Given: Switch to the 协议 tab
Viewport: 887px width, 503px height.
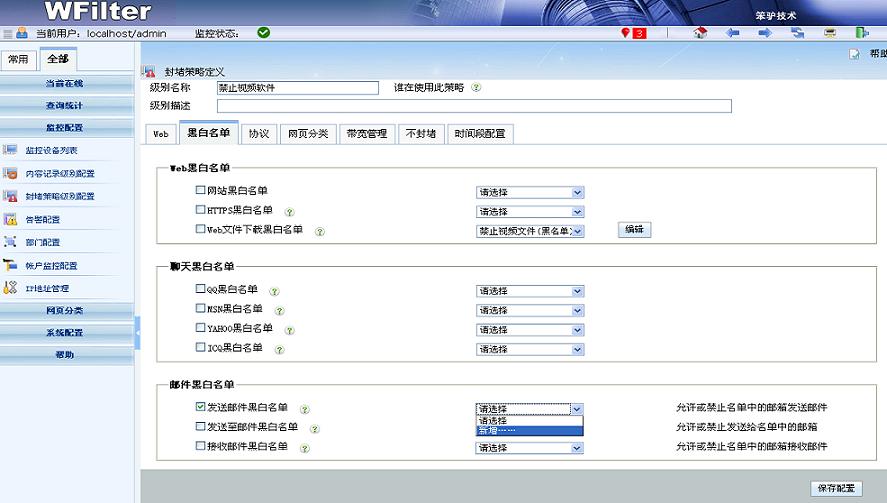Looking at the screenshot, I should pos(258,134).
